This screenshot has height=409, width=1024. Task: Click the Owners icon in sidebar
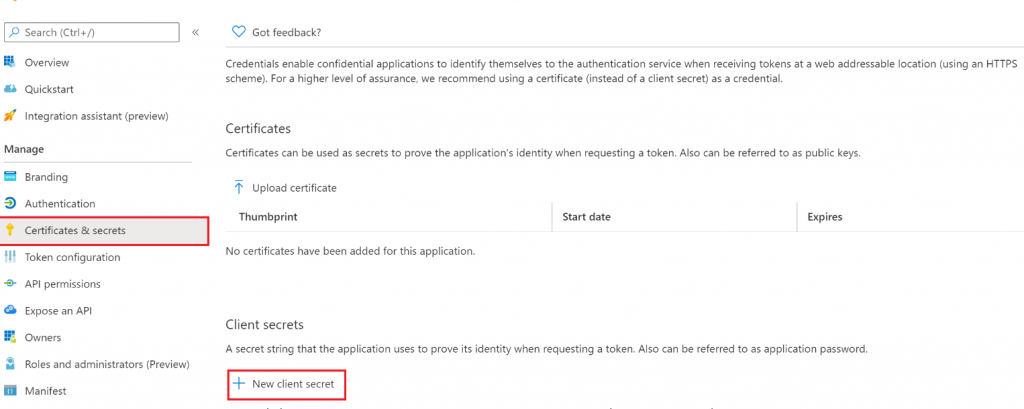click(10, 337)
